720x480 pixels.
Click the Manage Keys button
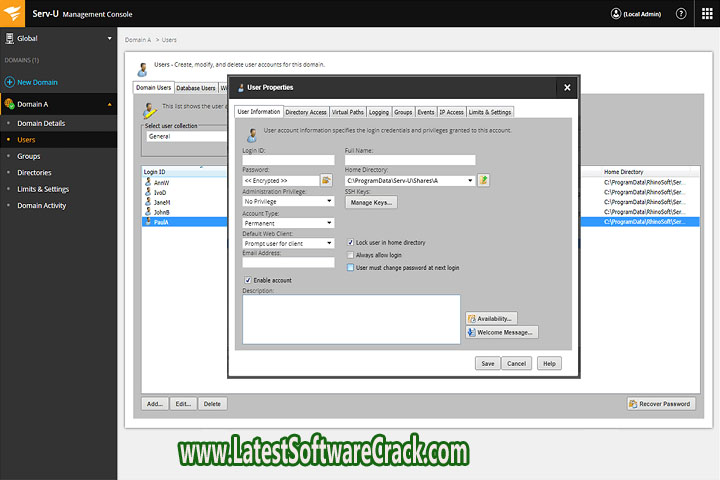371,202
